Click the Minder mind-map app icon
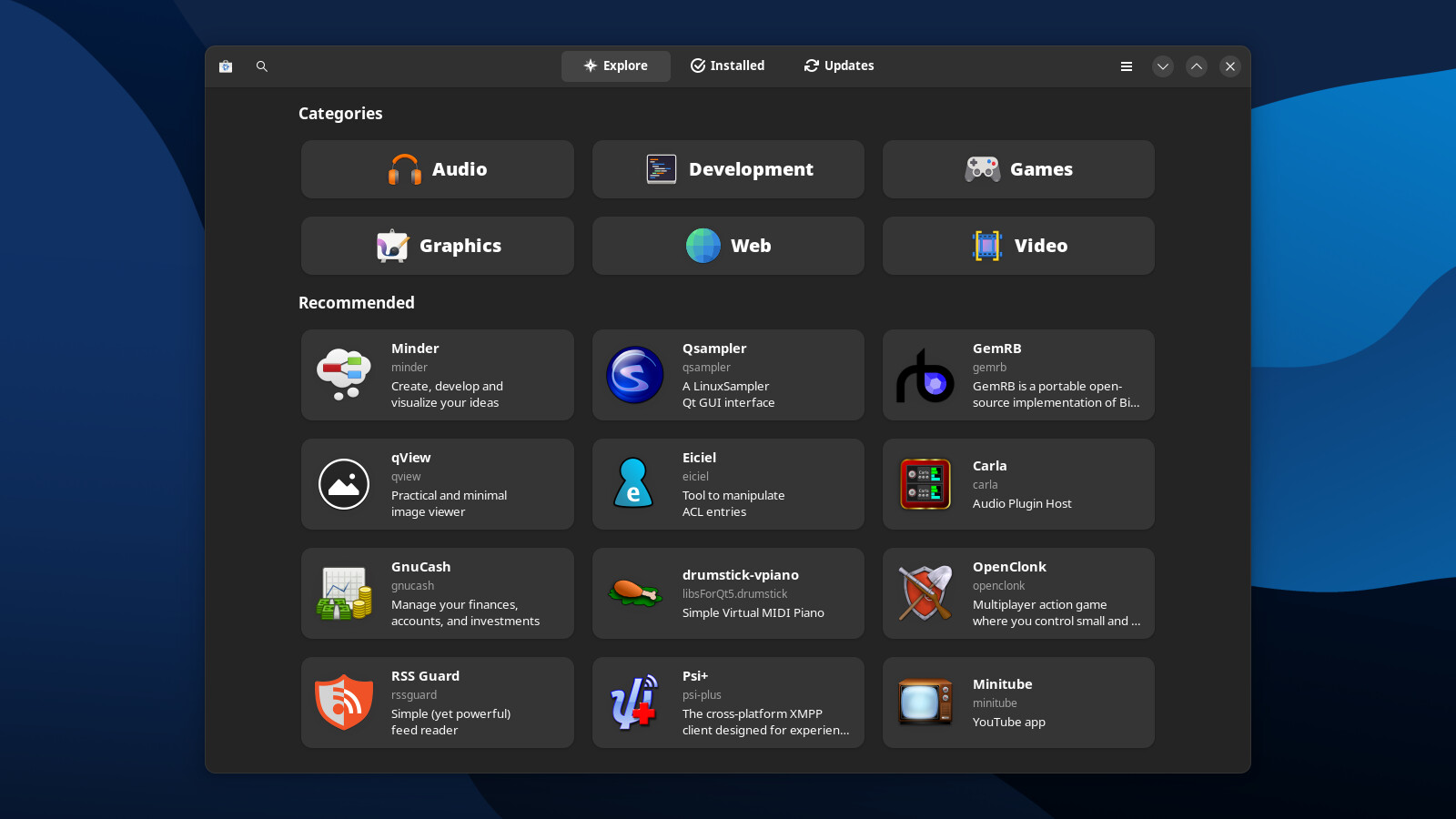The image size is (1456, 819). click(x=344, y=375)
